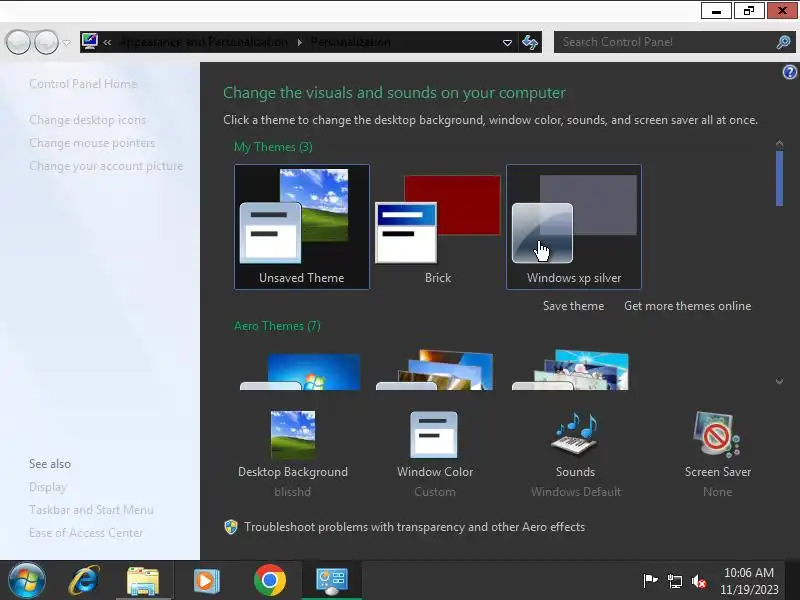Open the Windows Start button
800x600 pixels.
coord(27,581)
